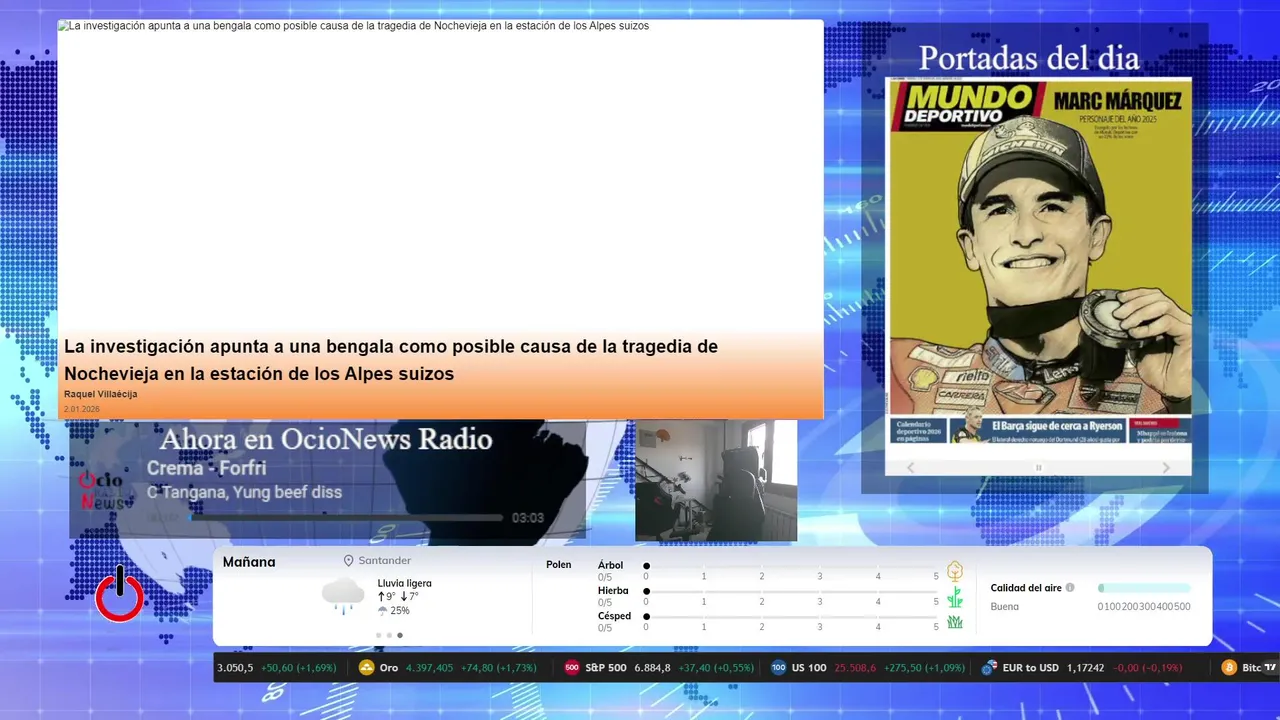This screenshot has width=1280, height=720.
Task: Click the ticker value 3.050,5 at left
Action: [x=235, y=668]
